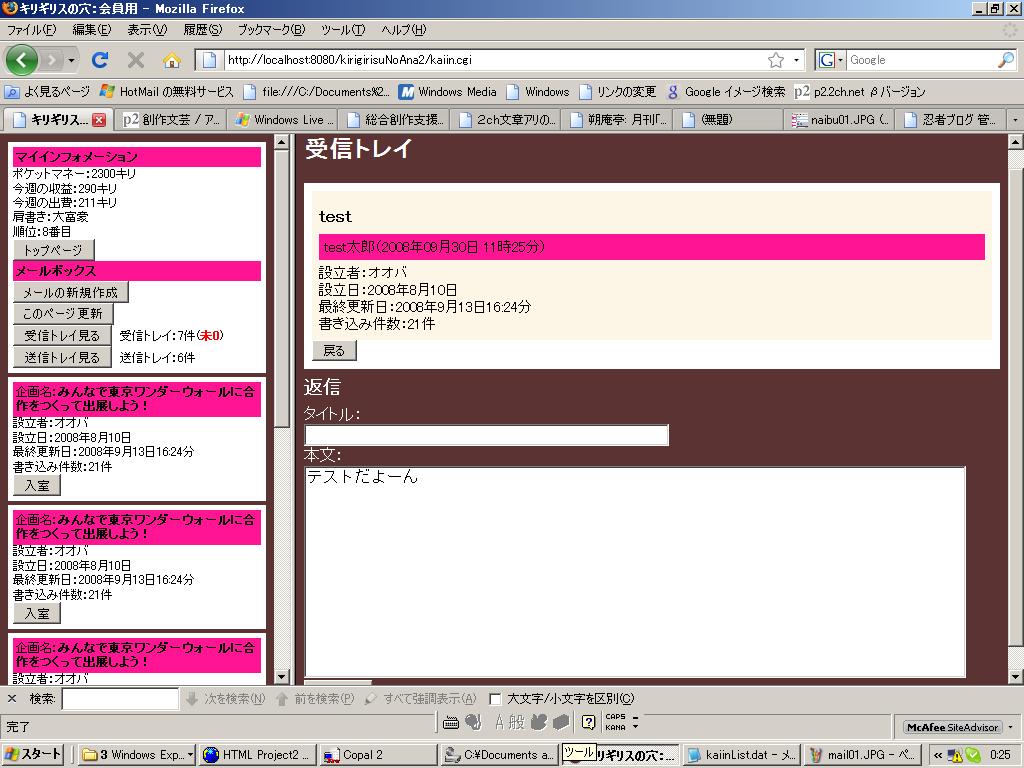Bookmark this page with the star icon
Screen dimensions: 1024x768
coord(775,60)
